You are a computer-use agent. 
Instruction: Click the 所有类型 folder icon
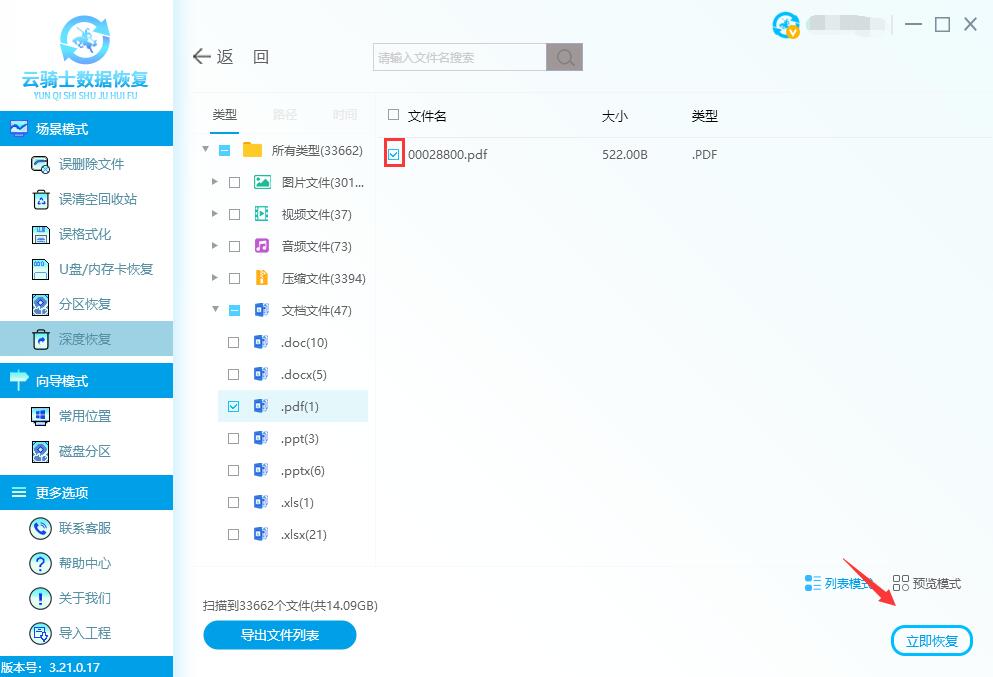[x=252, y=150]
